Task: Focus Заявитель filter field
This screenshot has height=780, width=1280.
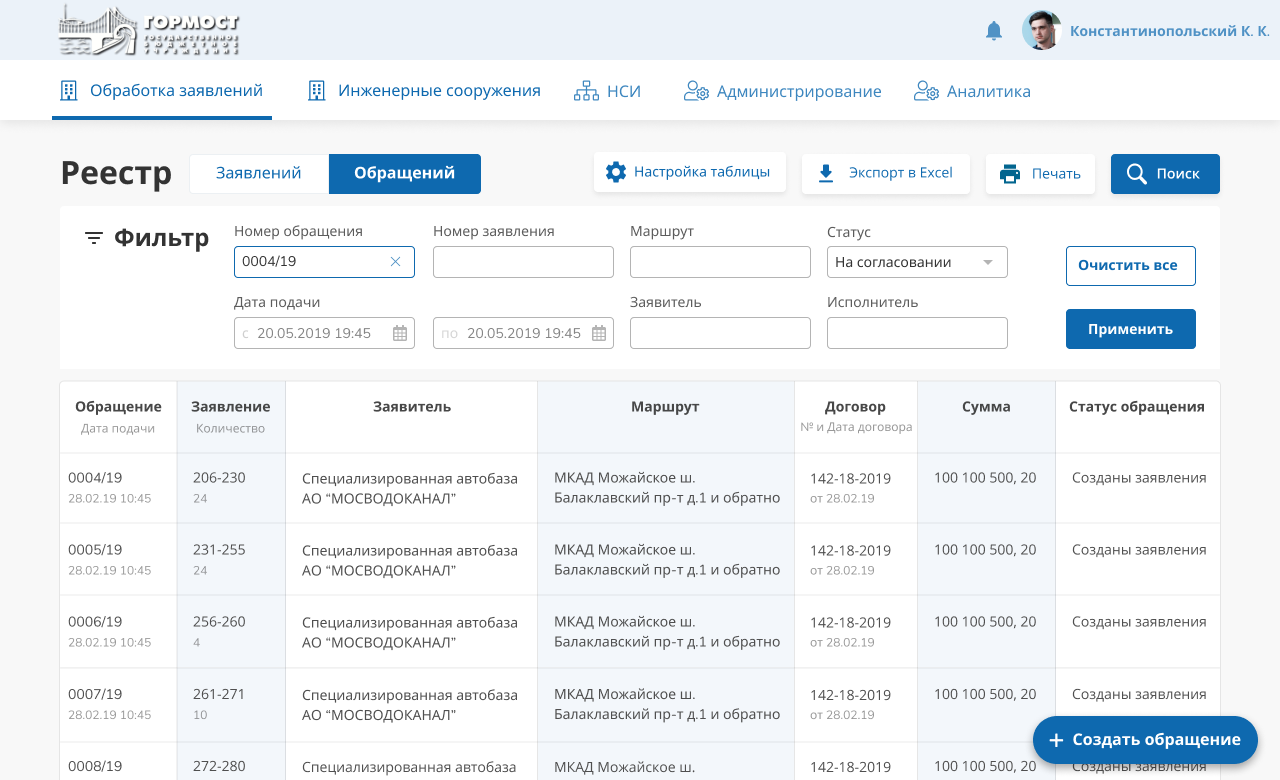Action: tap(720, 333)
